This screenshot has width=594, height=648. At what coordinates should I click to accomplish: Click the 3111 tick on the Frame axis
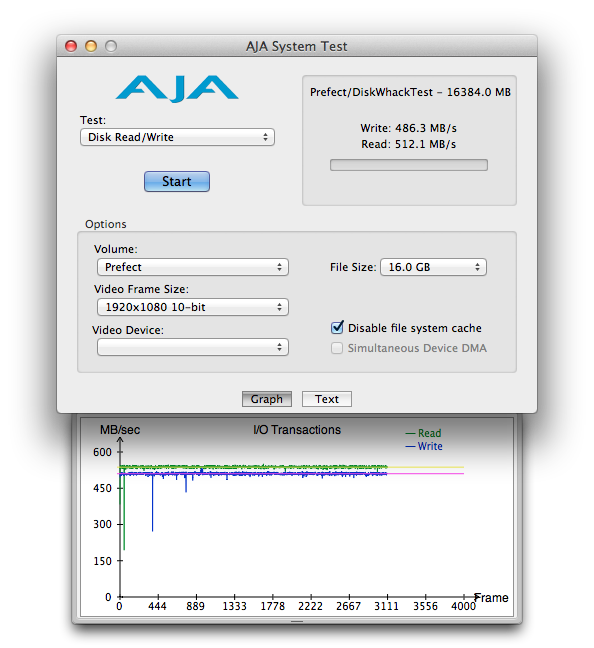[x=386, y=606]
